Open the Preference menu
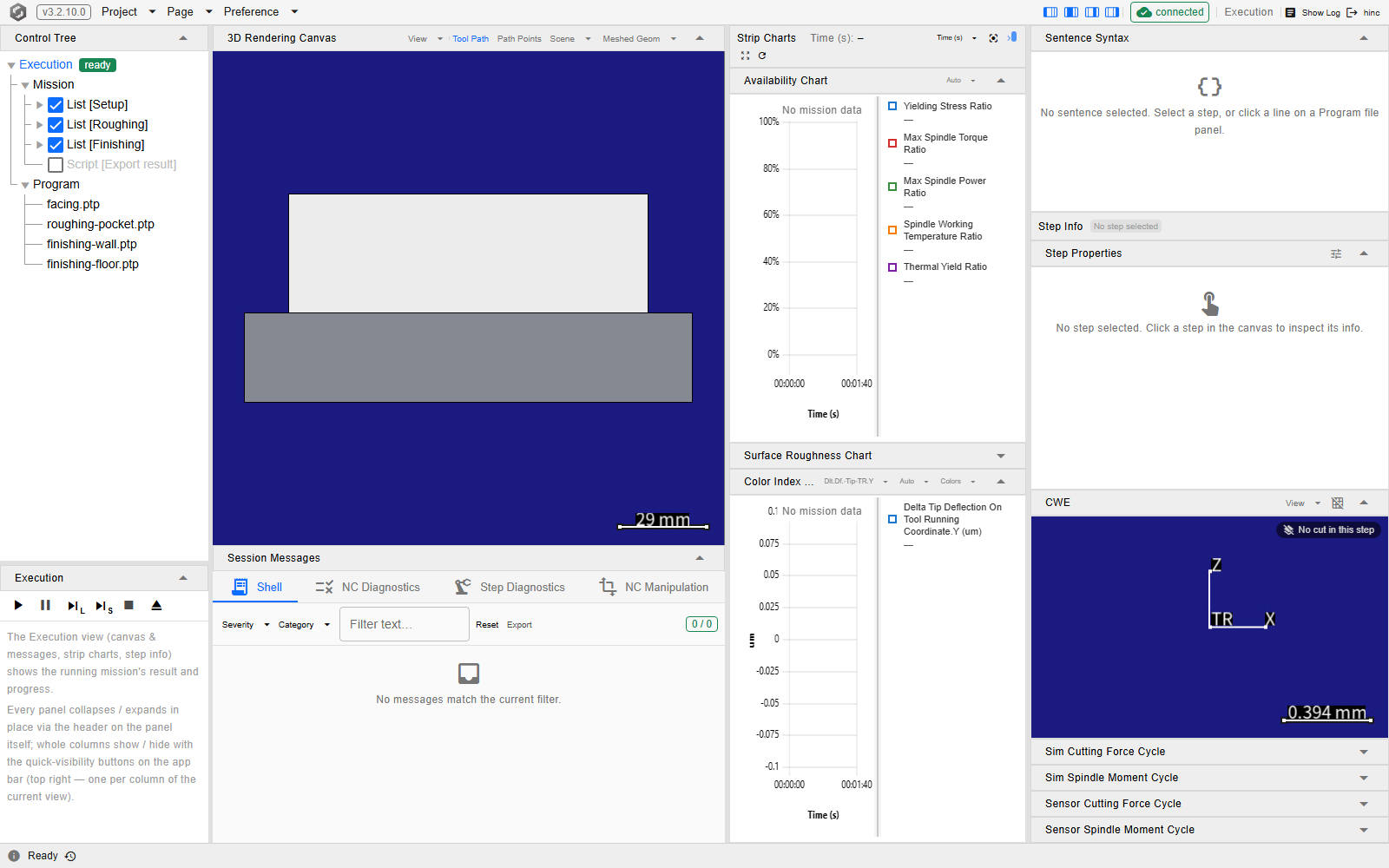Screen dimensions: 1389x868 point(260,12)
